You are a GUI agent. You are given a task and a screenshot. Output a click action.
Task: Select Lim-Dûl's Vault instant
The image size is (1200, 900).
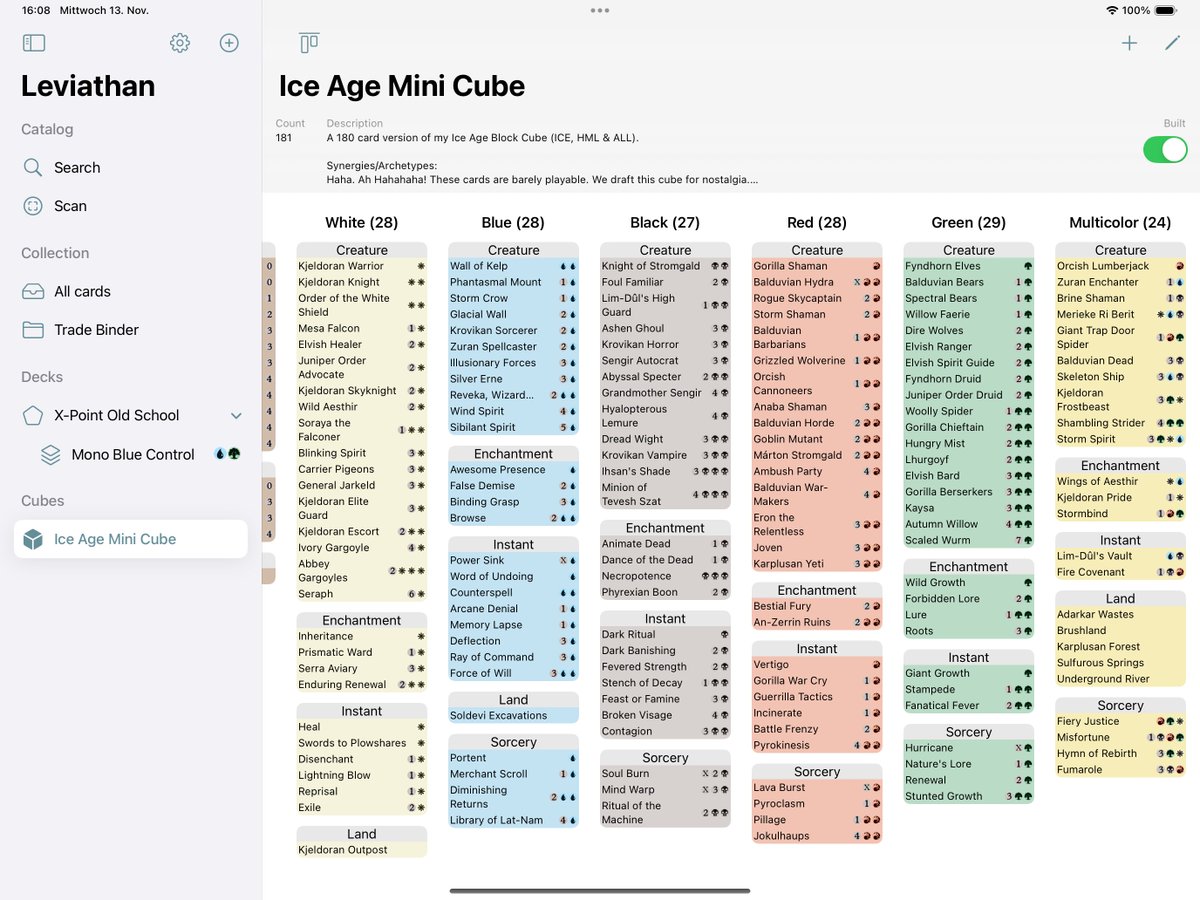[x=1120, y=555]
